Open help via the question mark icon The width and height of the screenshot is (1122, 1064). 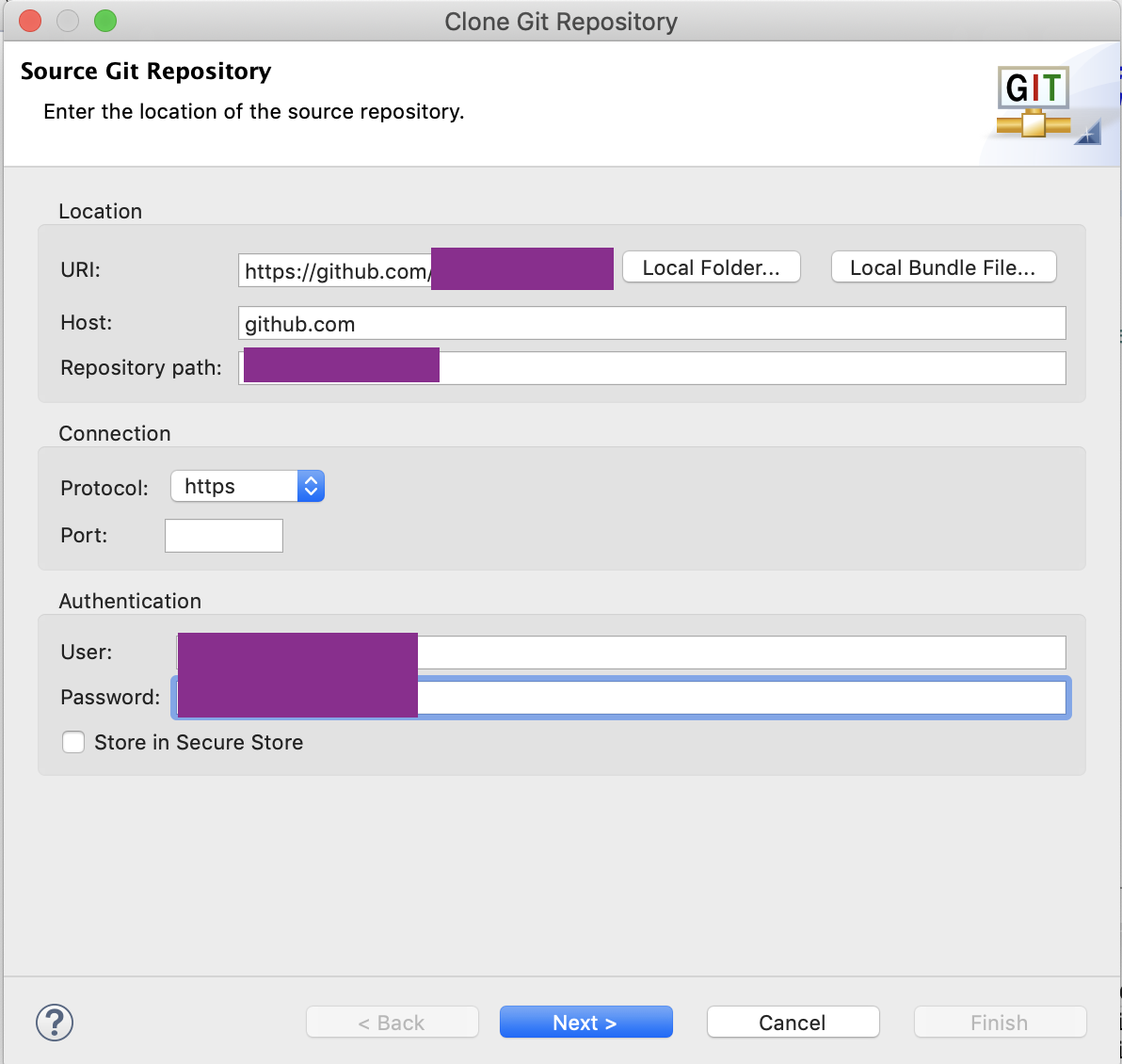pyautogui.click(x=55, y=1023)
